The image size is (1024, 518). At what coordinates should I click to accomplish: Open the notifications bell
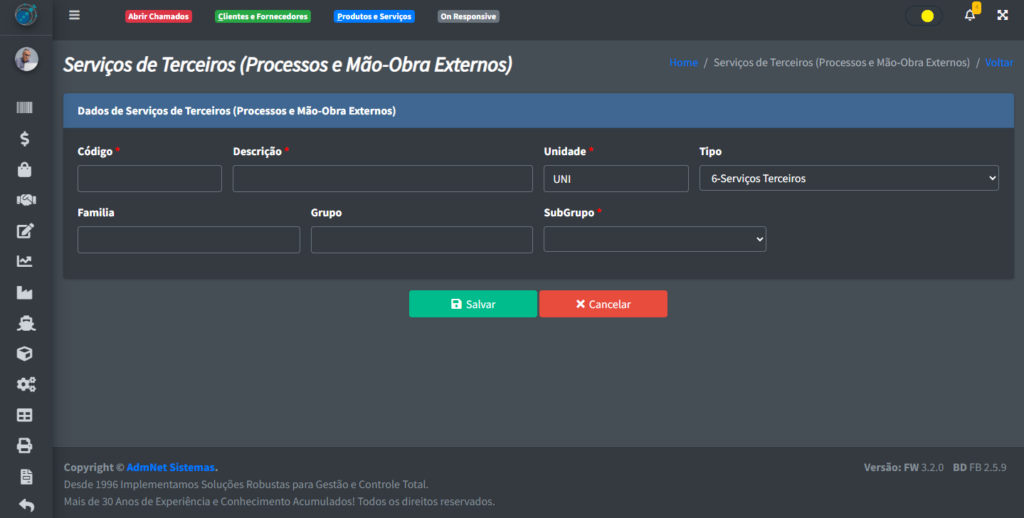click(x=969, y=16)
